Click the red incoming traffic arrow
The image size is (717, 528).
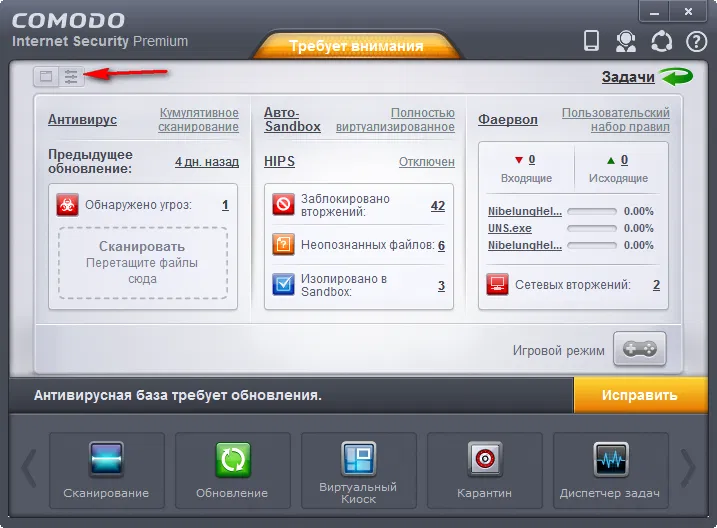click(x=518, y=160)
